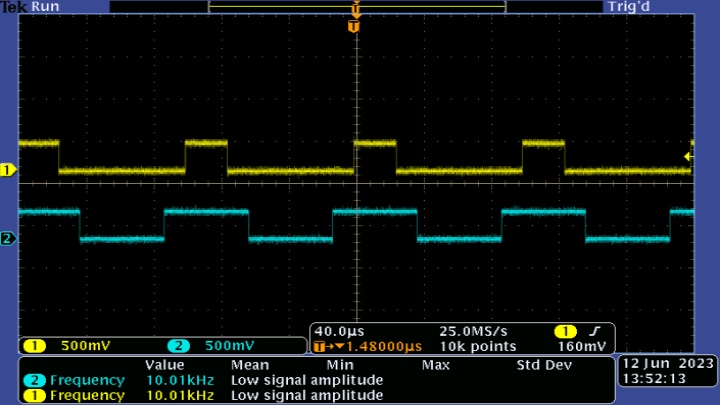Click the channel 1 badge beside 500mV
This screenshot has height=405, width=720.
pyautogui.click(x=35, y=346)
